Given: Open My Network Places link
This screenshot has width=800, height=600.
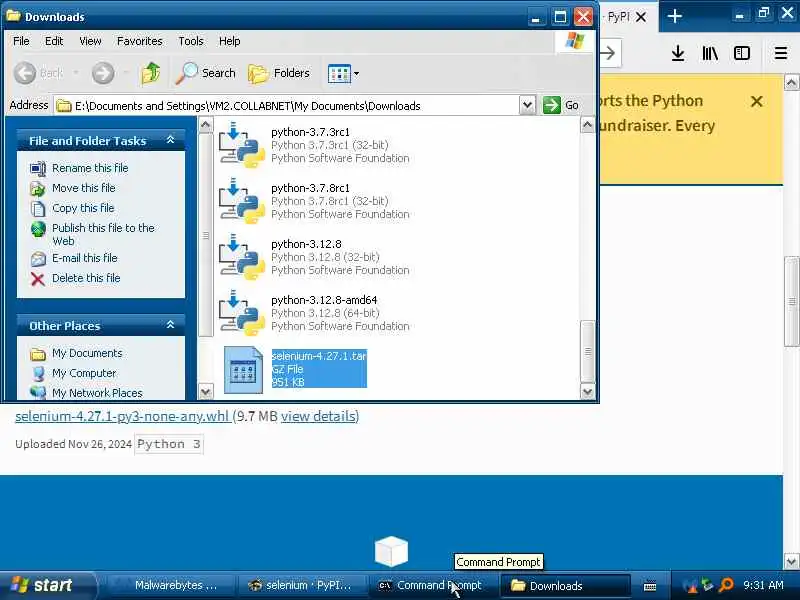Looking at the screenshot, I should point(97,393).
